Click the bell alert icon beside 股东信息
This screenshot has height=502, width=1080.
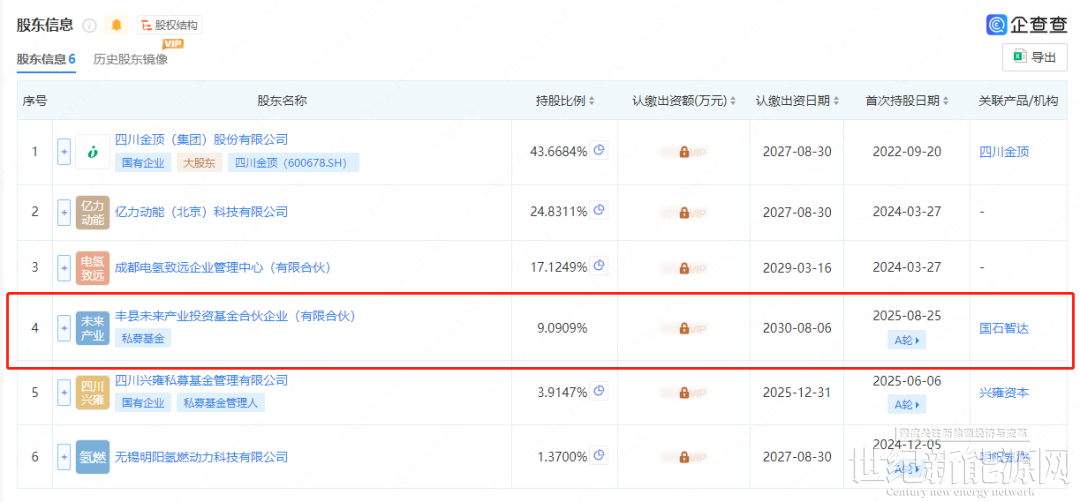click(116, 25)
